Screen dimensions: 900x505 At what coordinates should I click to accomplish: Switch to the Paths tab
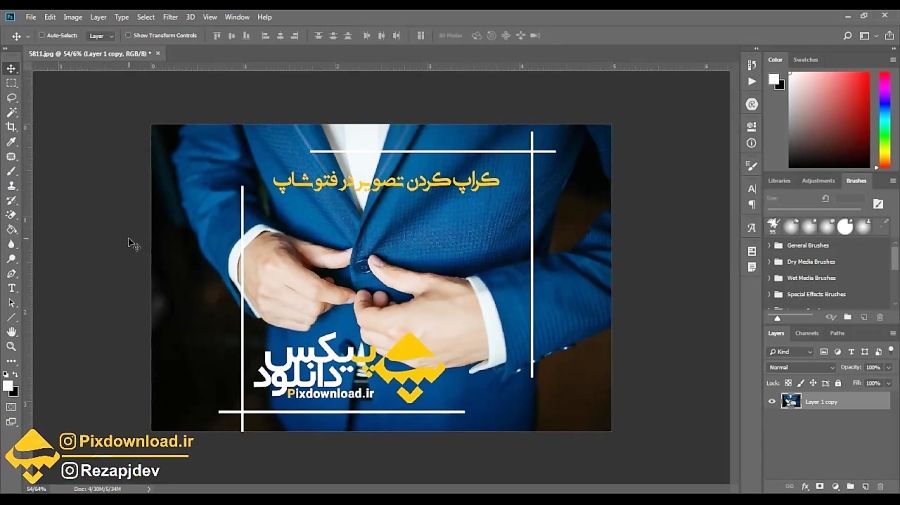837,333
